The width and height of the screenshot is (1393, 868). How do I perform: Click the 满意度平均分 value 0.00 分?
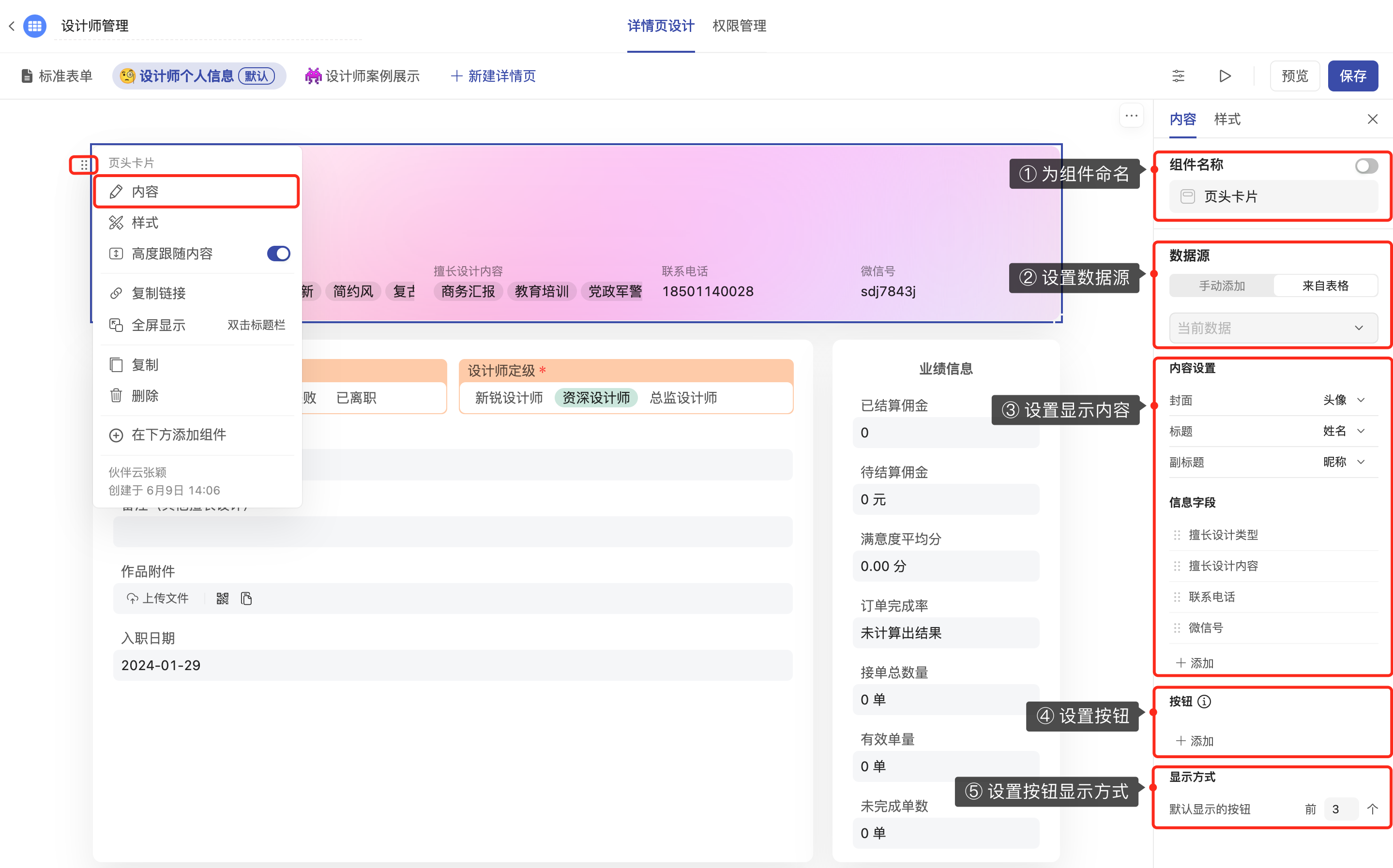946,566
